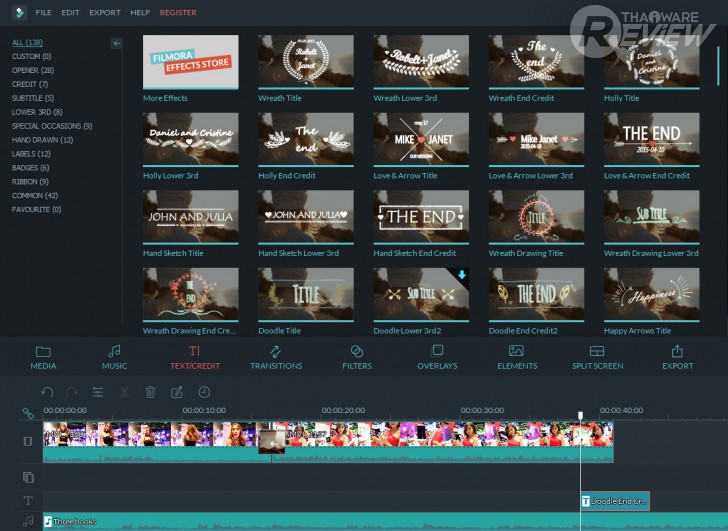Switch to the SPLIT SCREEN tab
The height and width of the screenshot is (531, 728).
pyautogui.click(x=598, y=357)
